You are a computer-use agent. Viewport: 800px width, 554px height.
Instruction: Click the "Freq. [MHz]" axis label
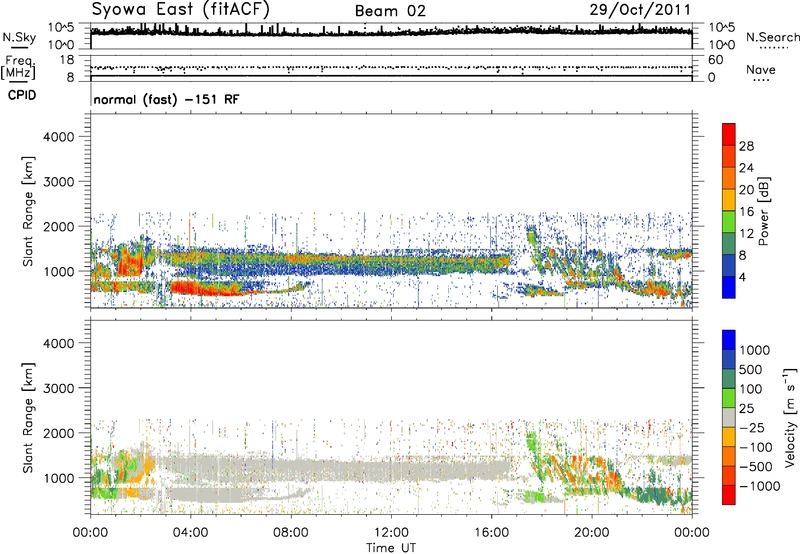18,68
